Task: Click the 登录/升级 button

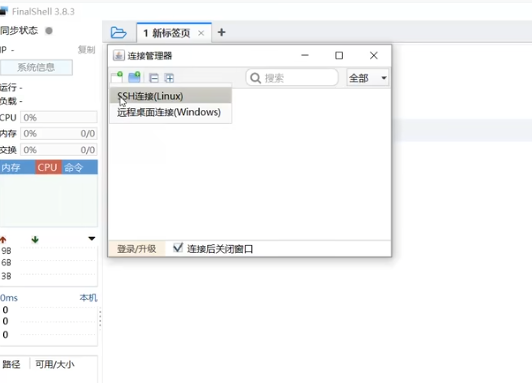Action: (x=136, y=249)
